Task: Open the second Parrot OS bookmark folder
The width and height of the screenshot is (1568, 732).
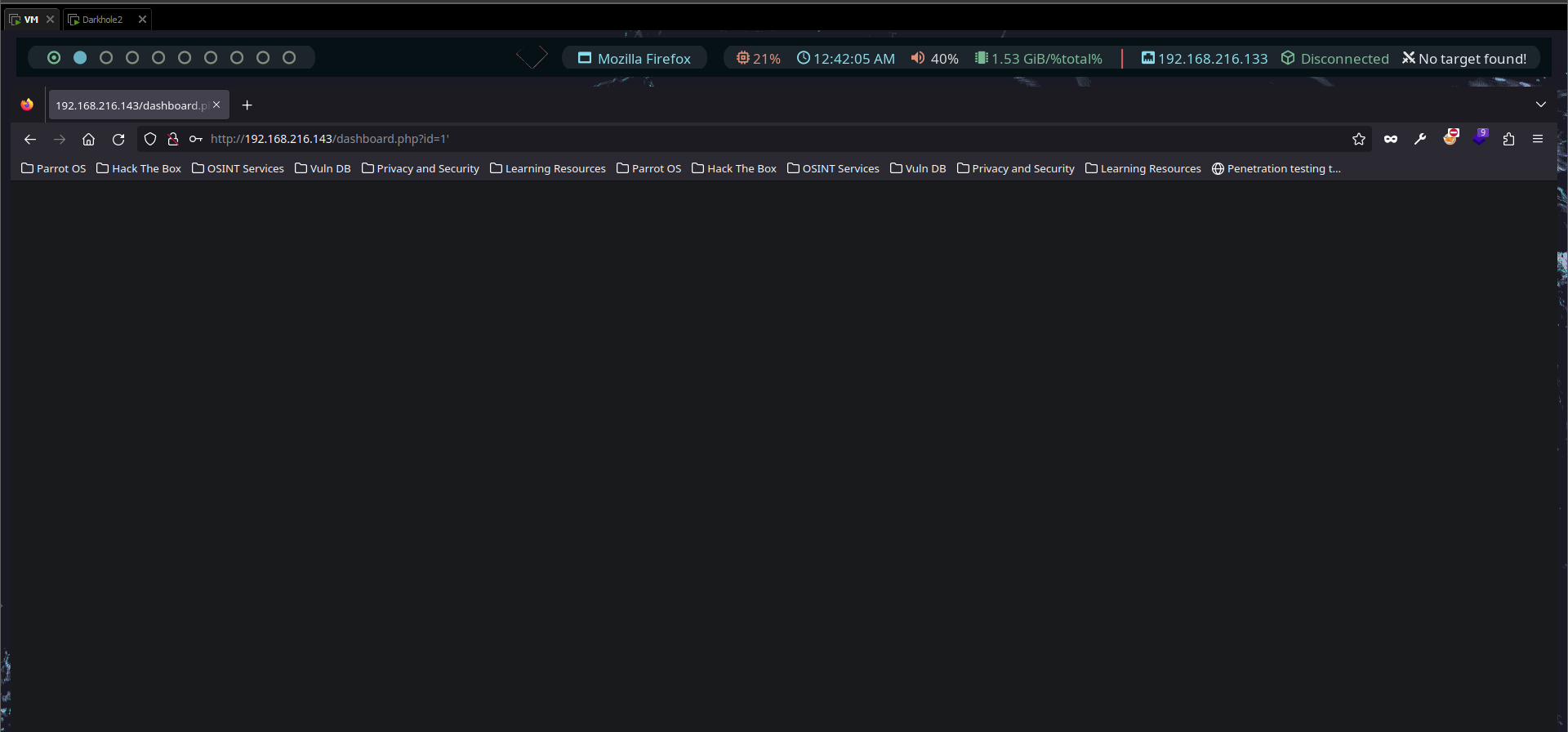Action: pyautogui.click(x=649, y=168)
